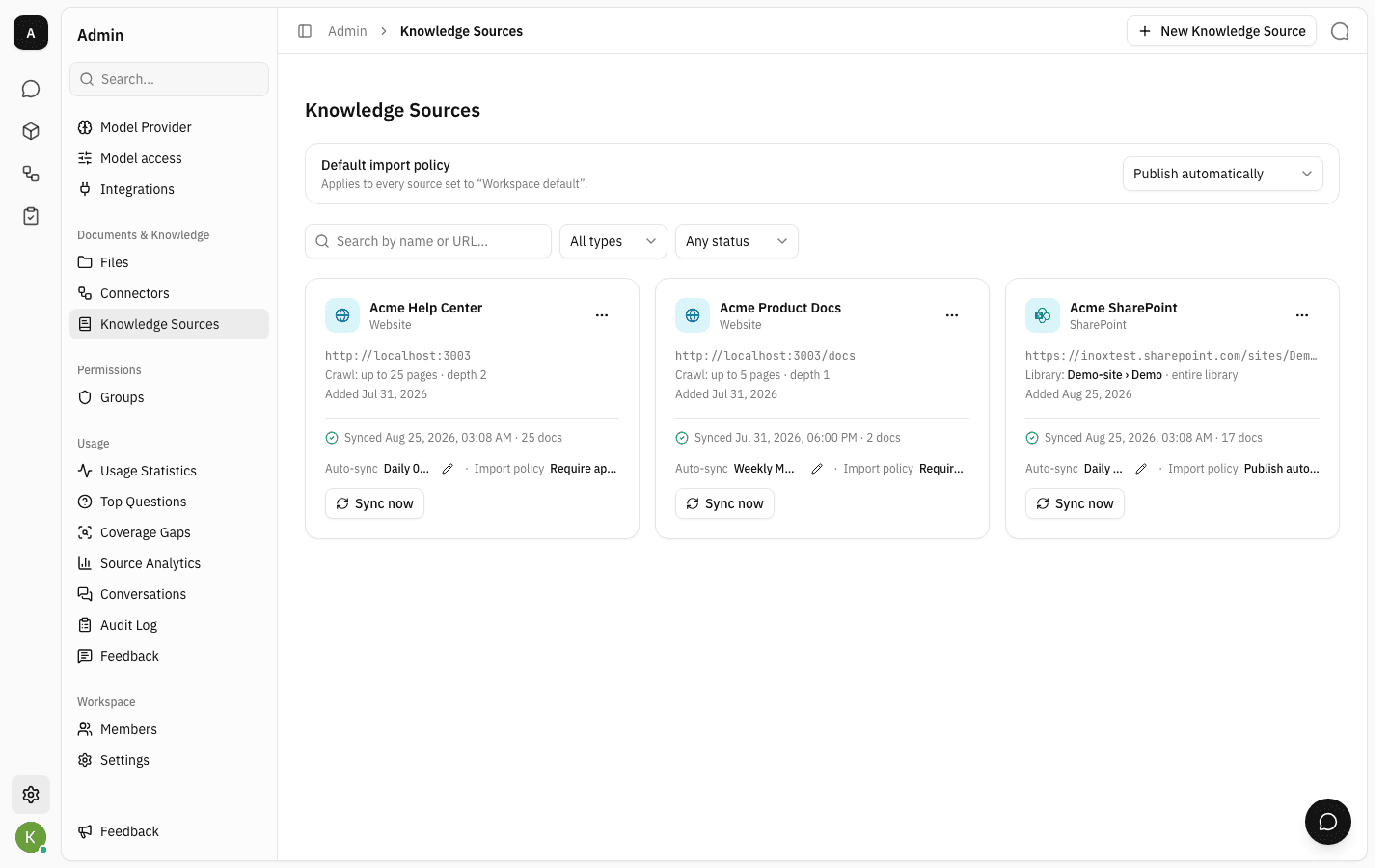Select the Acme Help Center globe icon
Image resolution: width=1389 pixels, height=868 pixels.
tap(342, 315)
